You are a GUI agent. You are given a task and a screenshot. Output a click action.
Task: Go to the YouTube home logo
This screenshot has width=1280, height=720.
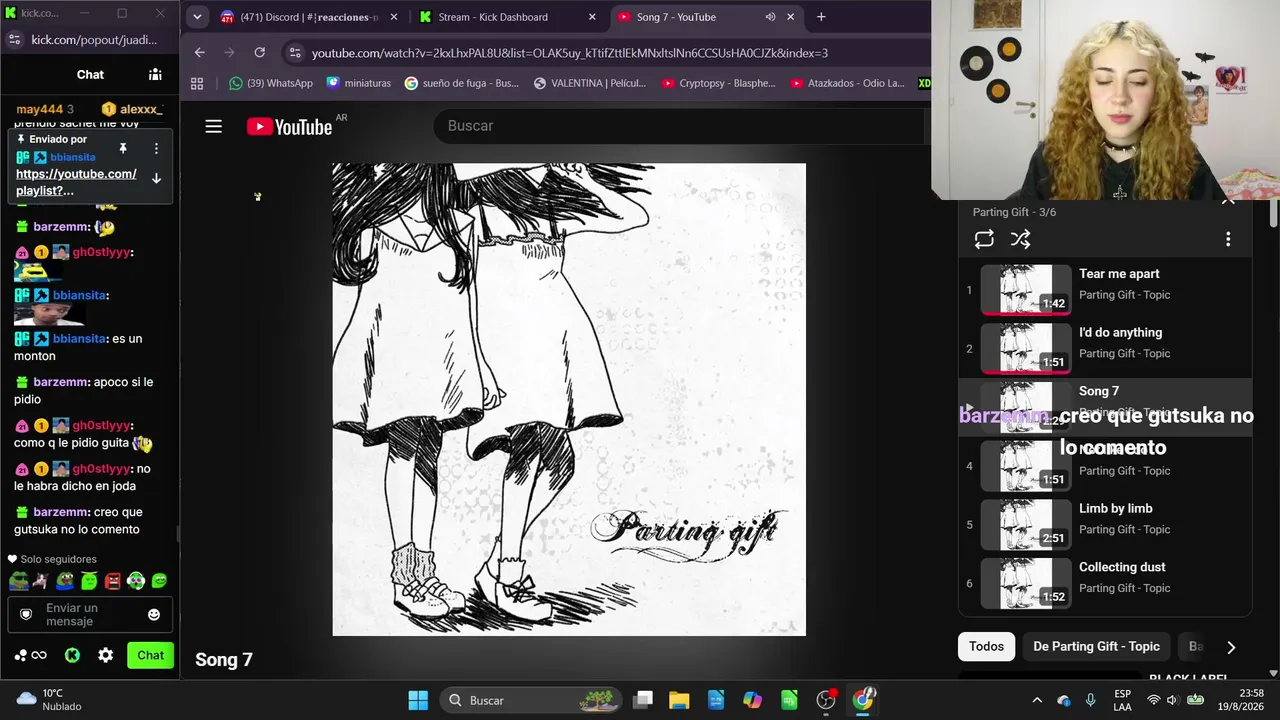click(x=289, y=126)
